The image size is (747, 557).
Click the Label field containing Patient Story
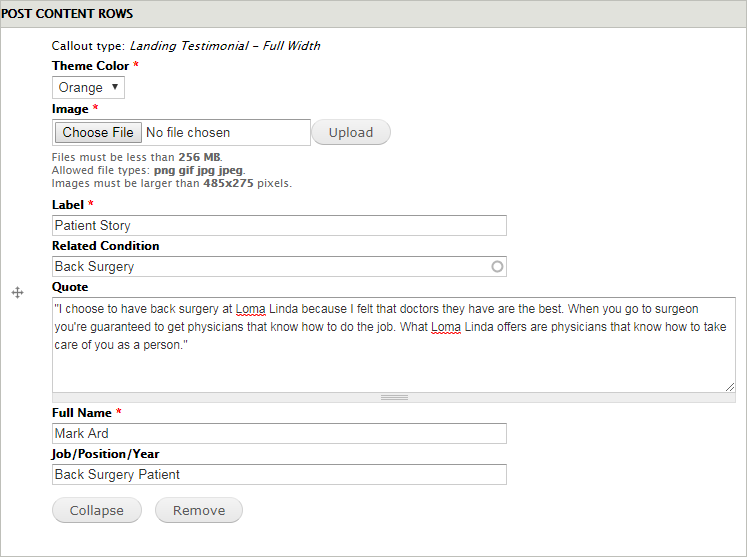tap(279, 225)
